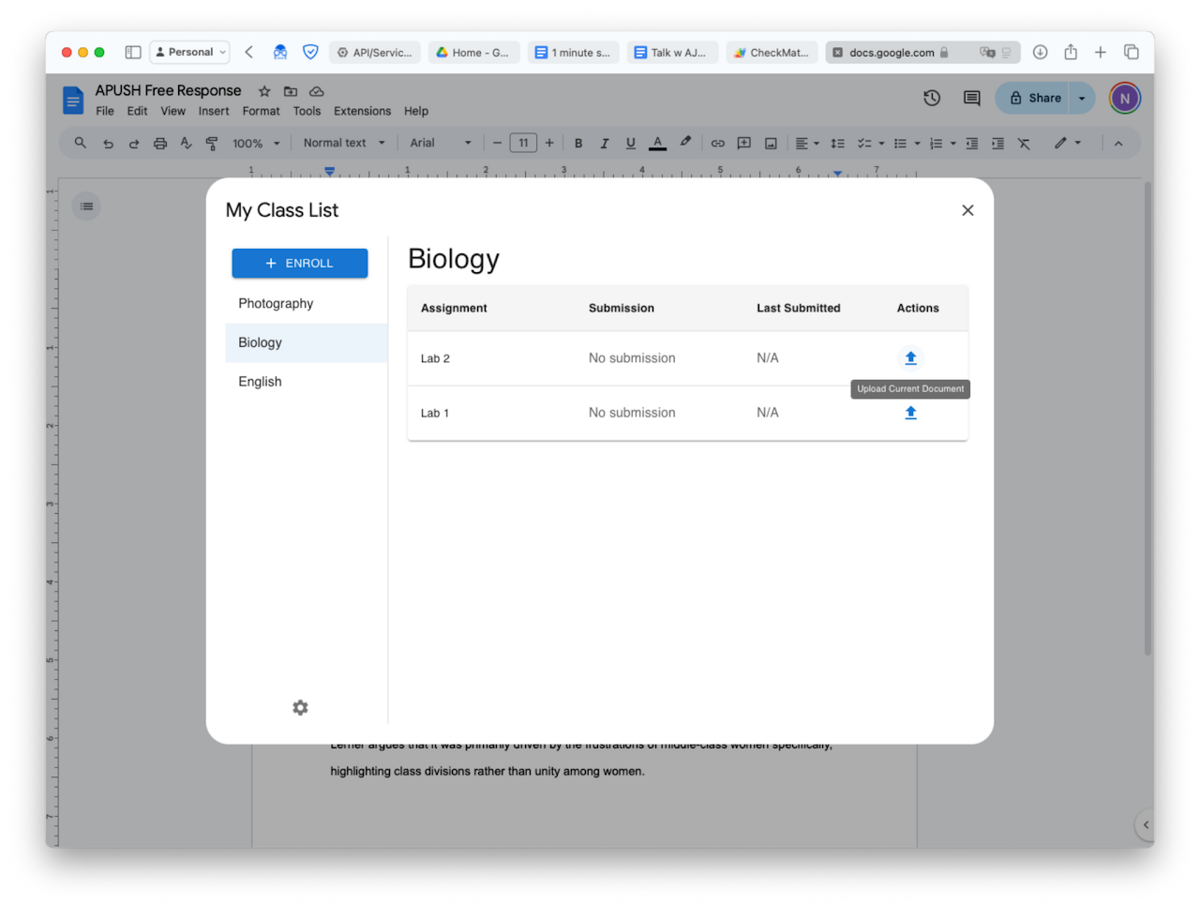Toggle underline formatting
The image size is (1200, 907).
630,143
